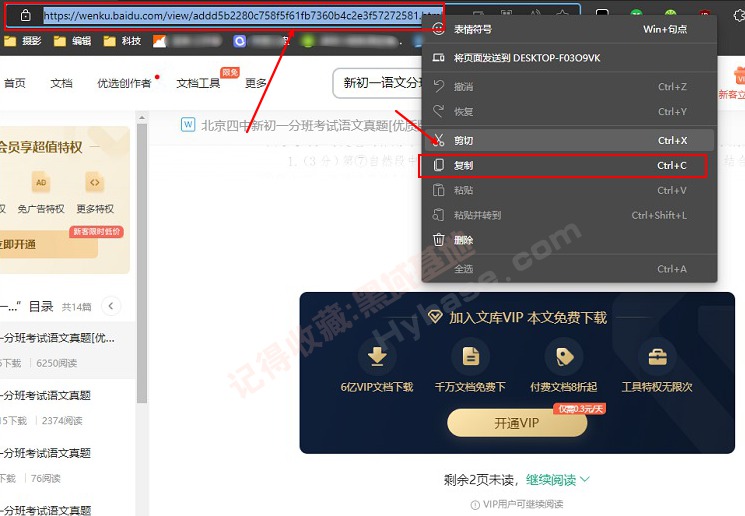Open 文档工具 navigation tab
This screenshot has width=745, height=516.
[x=198, y=84]
